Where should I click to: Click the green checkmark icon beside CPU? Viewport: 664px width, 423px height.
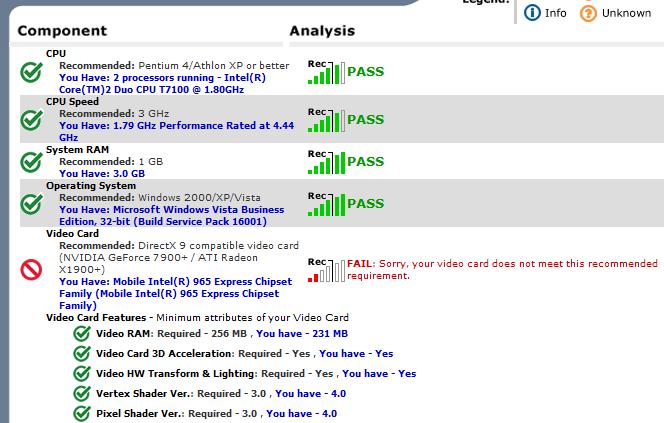31,72
